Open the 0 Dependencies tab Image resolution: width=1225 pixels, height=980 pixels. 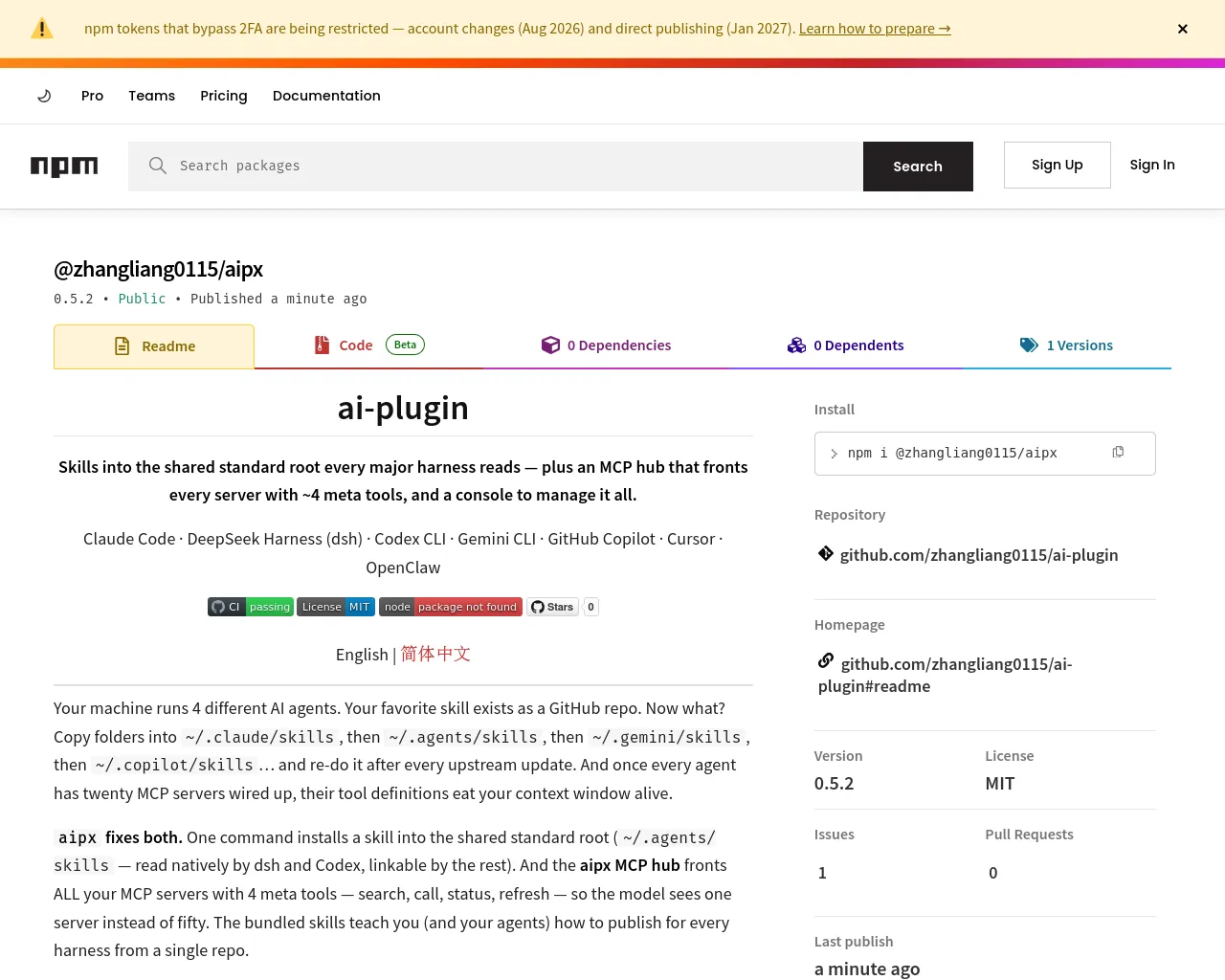pyautogui.click(x=606, y=345)
